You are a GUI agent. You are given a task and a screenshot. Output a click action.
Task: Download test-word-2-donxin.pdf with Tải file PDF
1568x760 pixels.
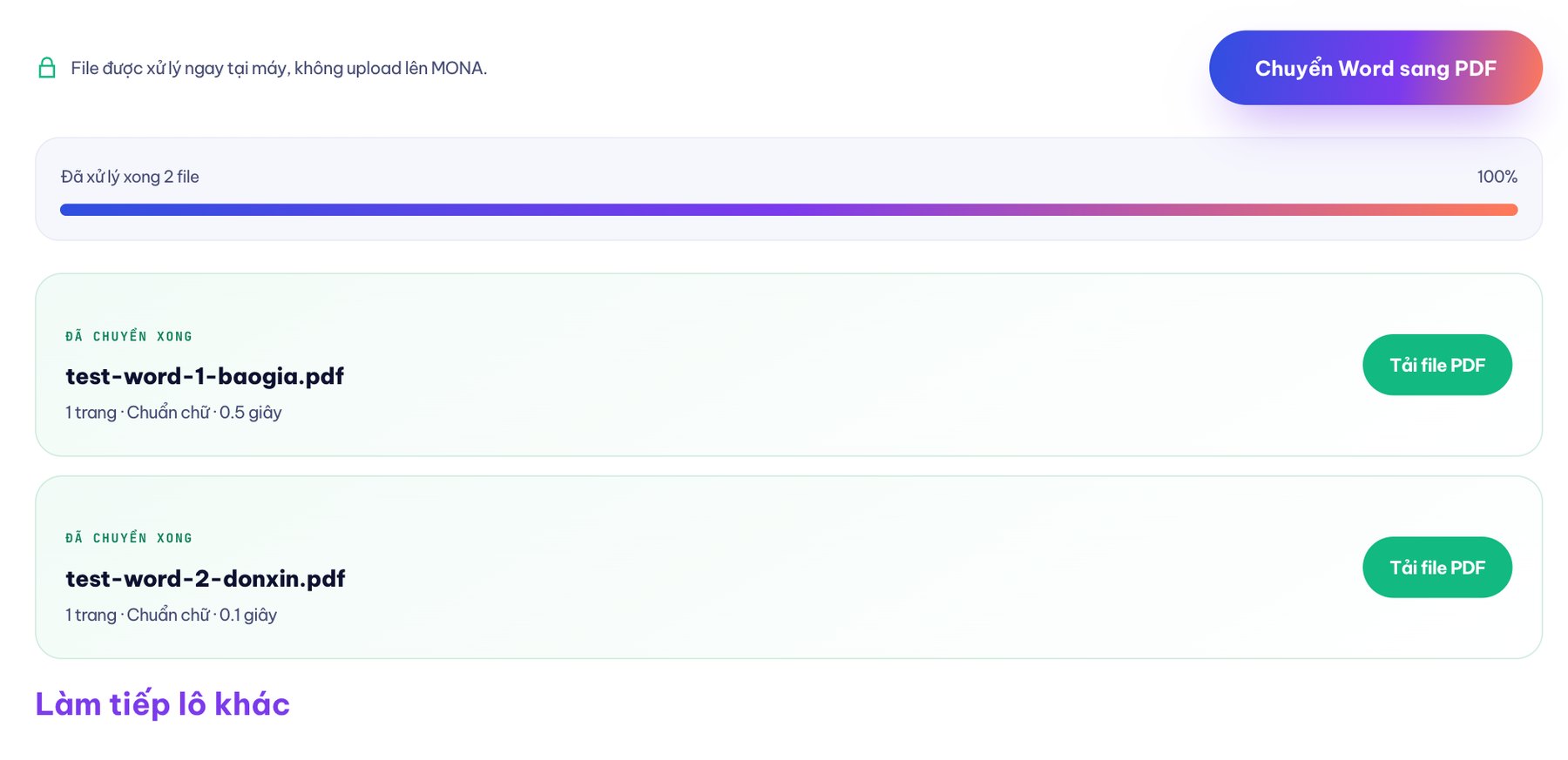tap(1437, 567)
